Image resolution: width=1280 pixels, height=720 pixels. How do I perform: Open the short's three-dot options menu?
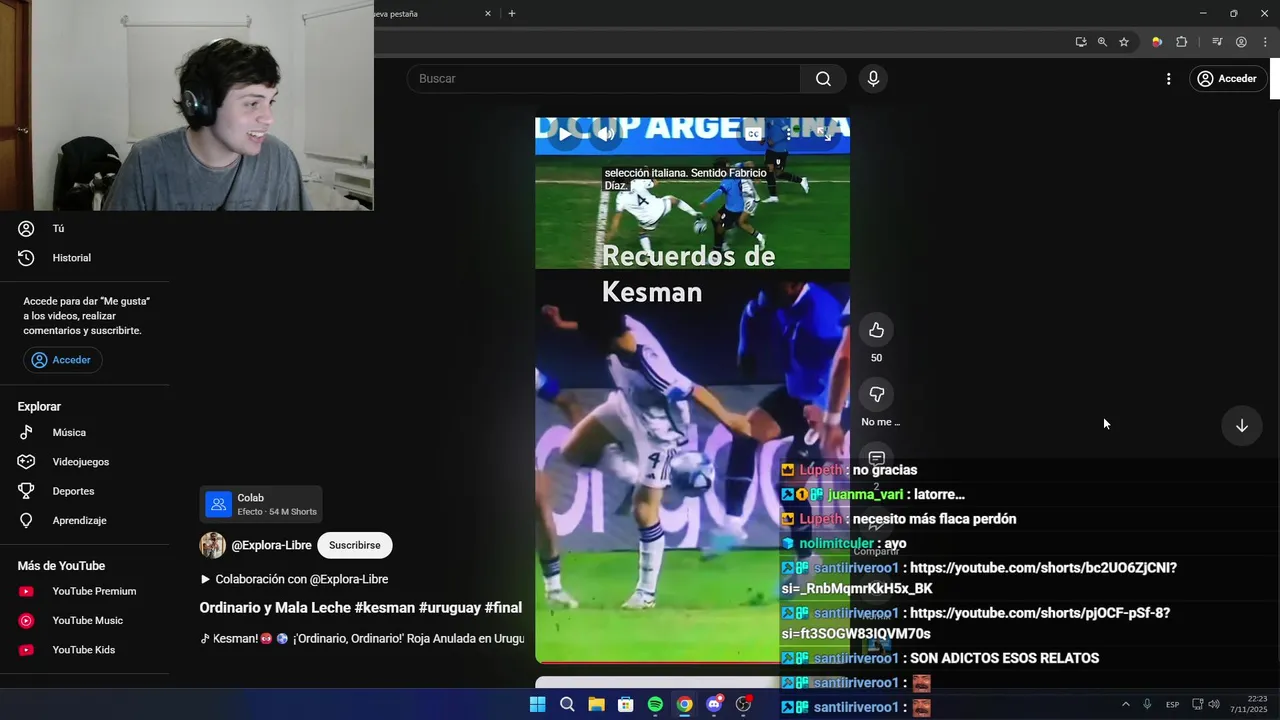click(x=789, y=134)
